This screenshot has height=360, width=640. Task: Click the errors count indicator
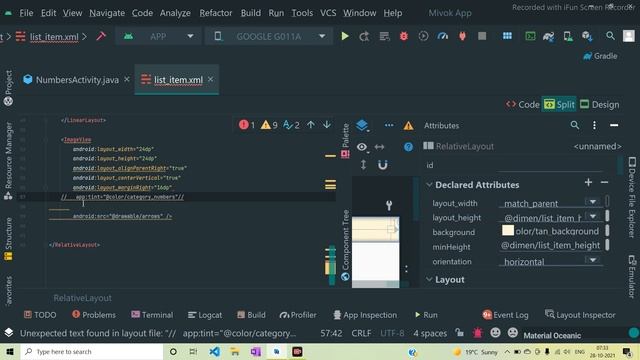point(247,124)
